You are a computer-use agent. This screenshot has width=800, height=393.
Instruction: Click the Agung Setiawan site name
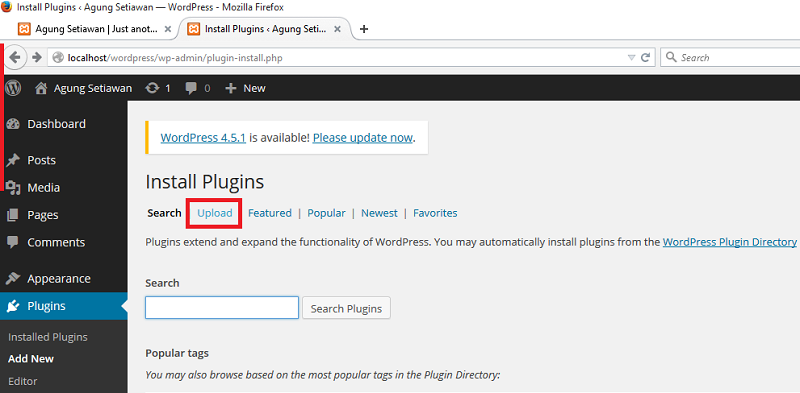[93, 88]
